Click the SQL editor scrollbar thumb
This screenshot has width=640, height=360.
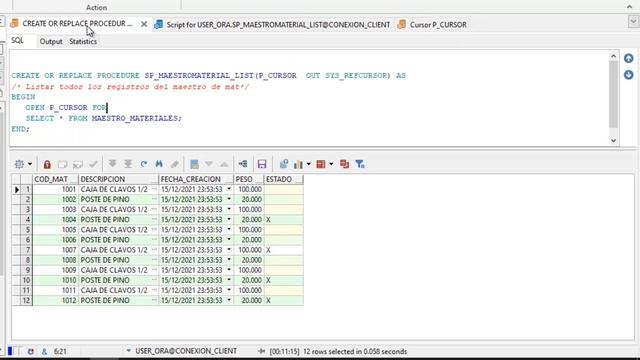[613, 95]
